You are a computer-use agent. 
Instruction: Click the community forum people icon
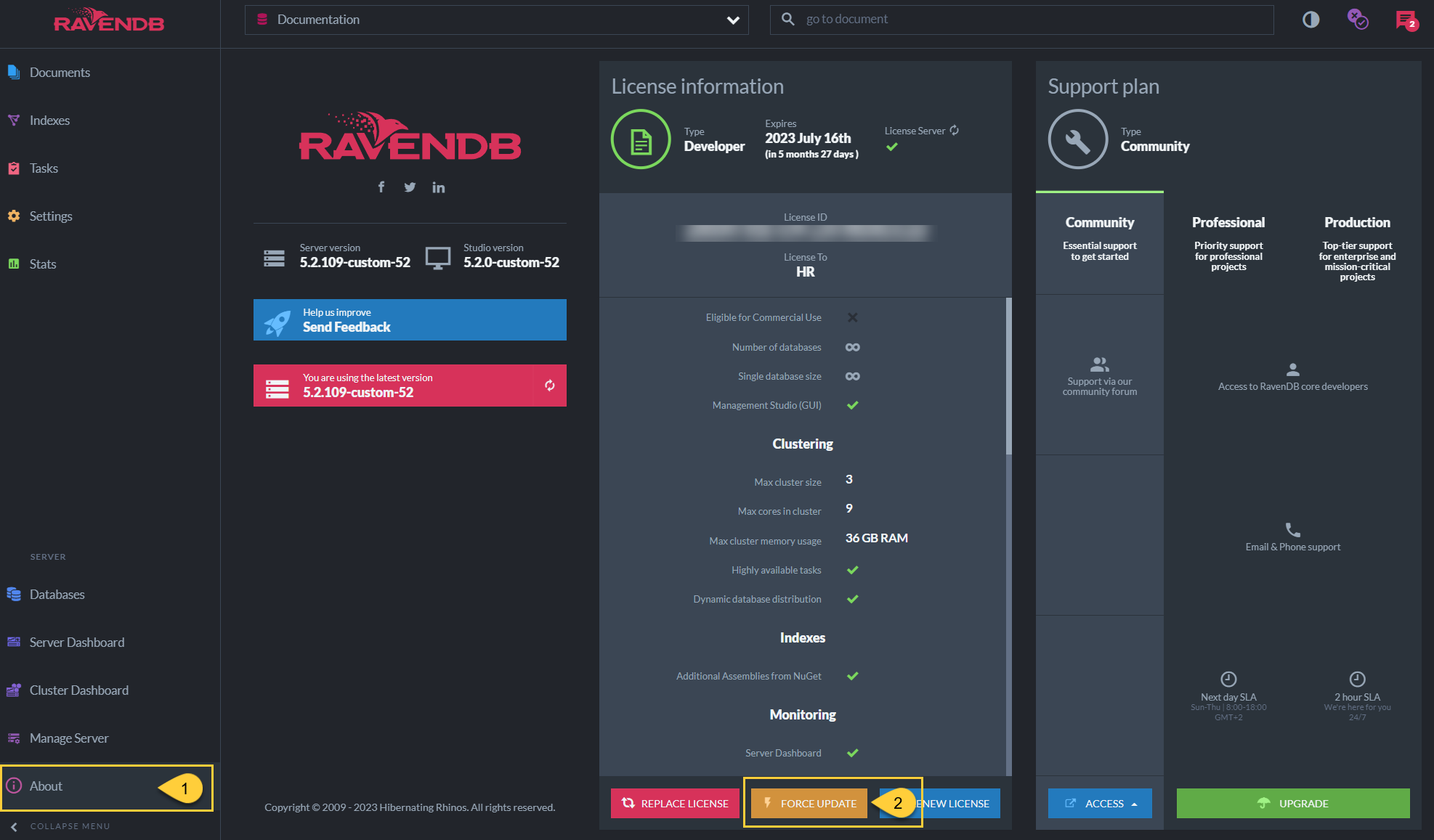click(1100, 364)
